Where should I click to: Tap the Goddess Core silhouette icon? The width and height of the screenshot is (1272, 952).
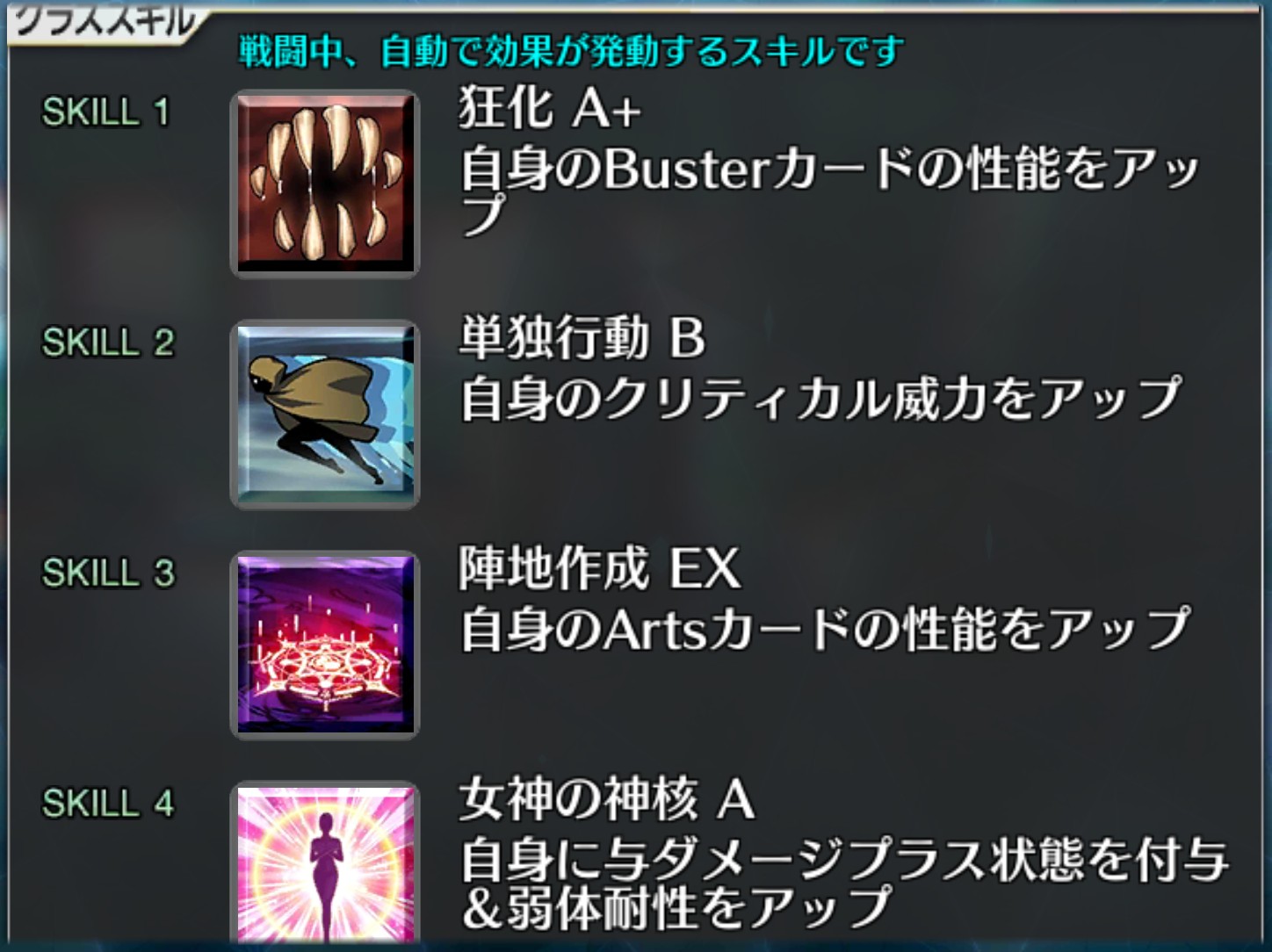[325, 865]
